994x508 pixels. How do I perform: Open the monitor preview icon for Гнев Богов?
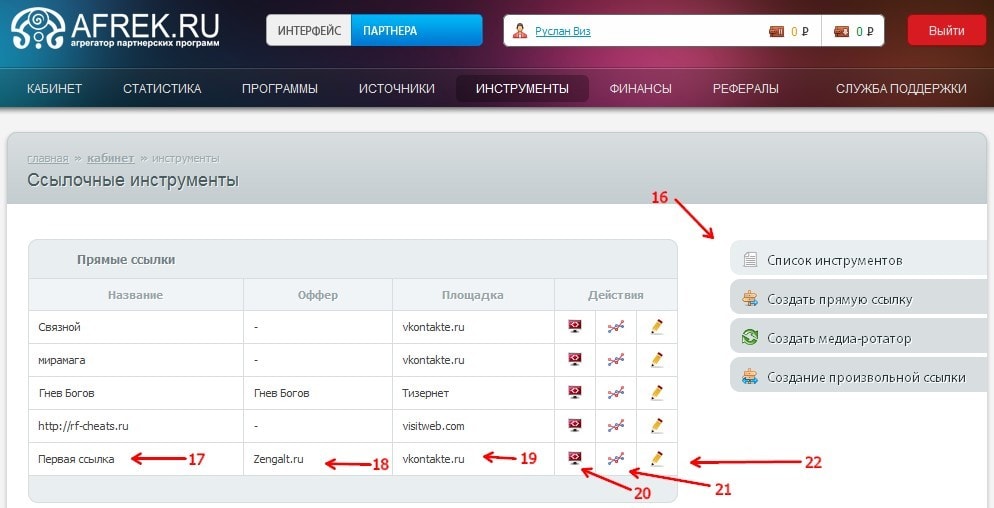click(x=575, y=393)
